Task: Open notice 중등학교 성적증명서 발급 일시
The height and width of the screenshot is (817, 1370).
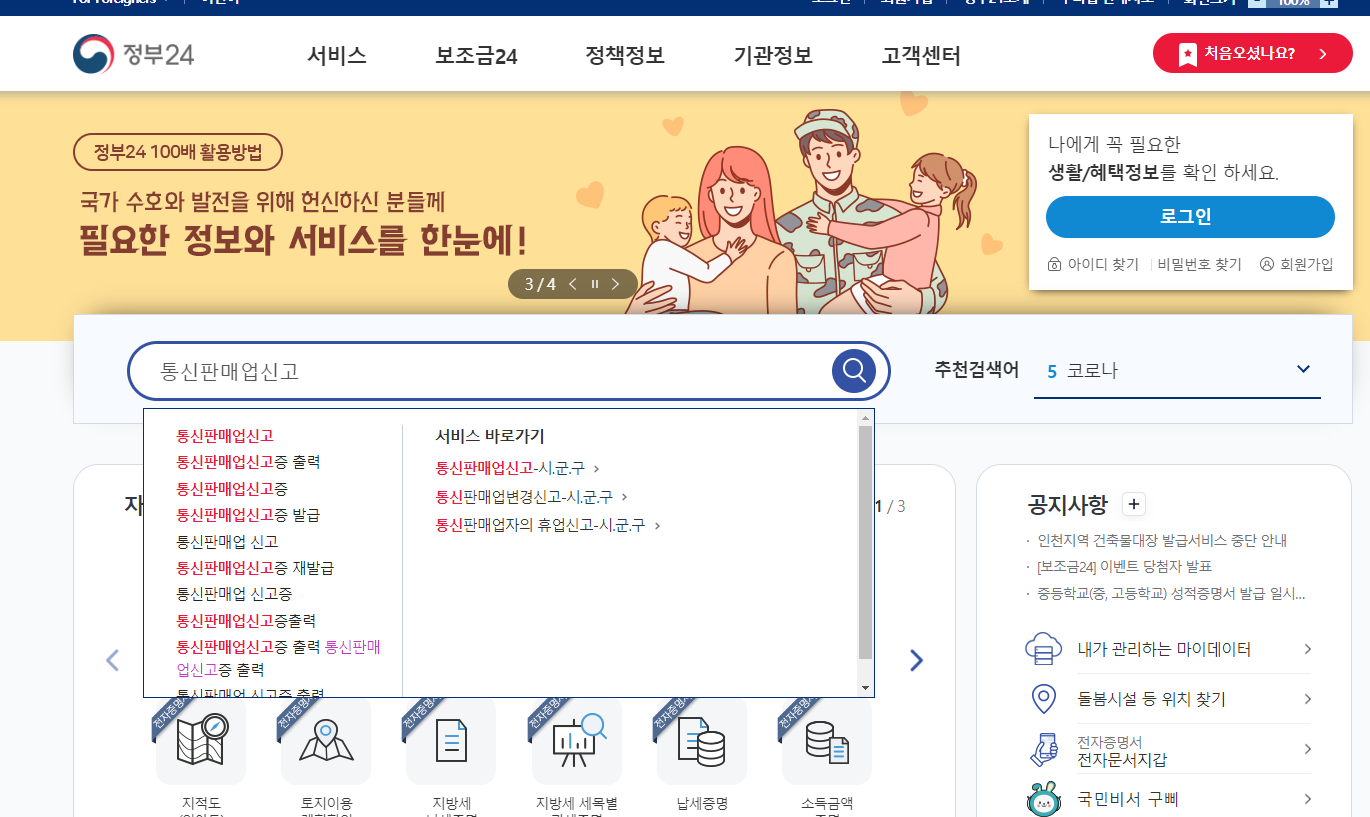Action: click(1171, 594)
